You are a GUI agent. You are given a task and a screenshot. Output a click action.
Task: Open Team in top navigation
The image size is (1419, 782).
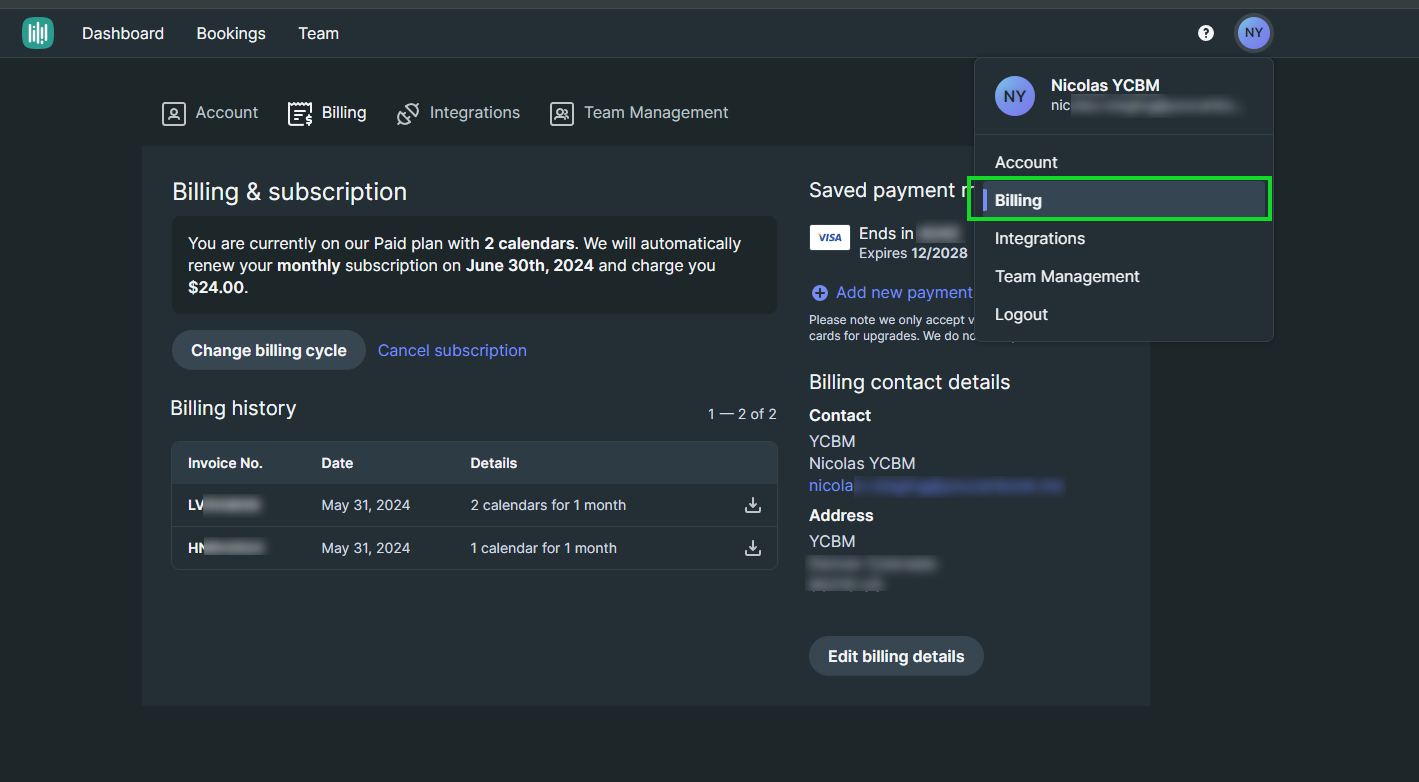point(318,33)
